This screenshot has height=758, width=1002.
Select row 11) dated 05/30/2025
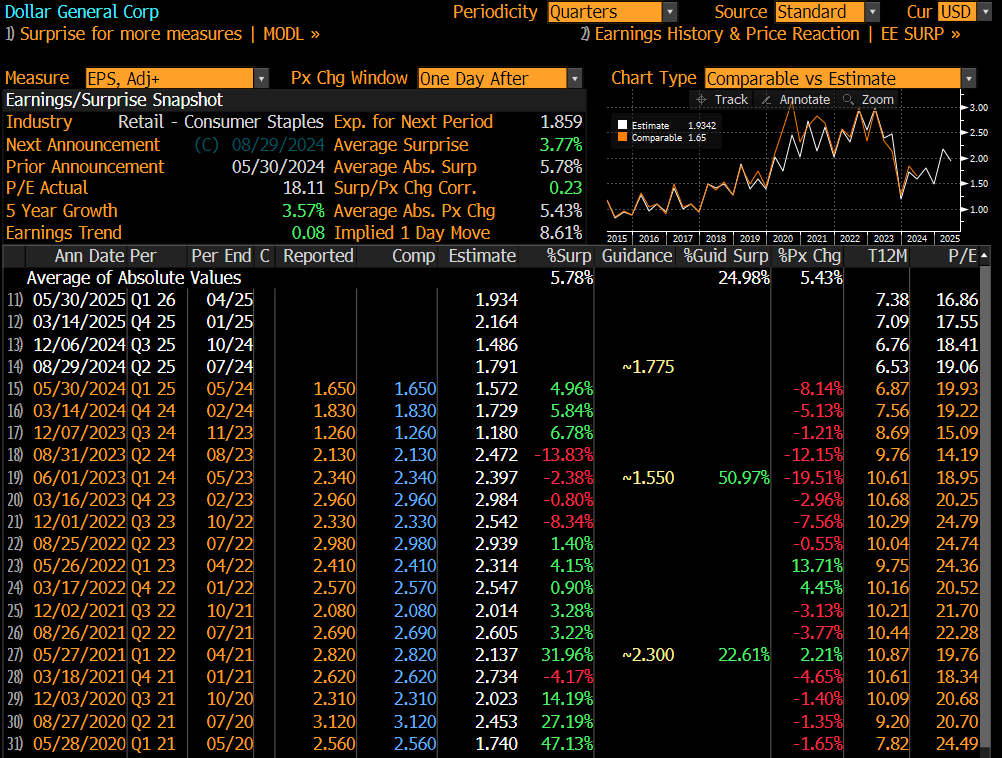(x=492, y=300)
